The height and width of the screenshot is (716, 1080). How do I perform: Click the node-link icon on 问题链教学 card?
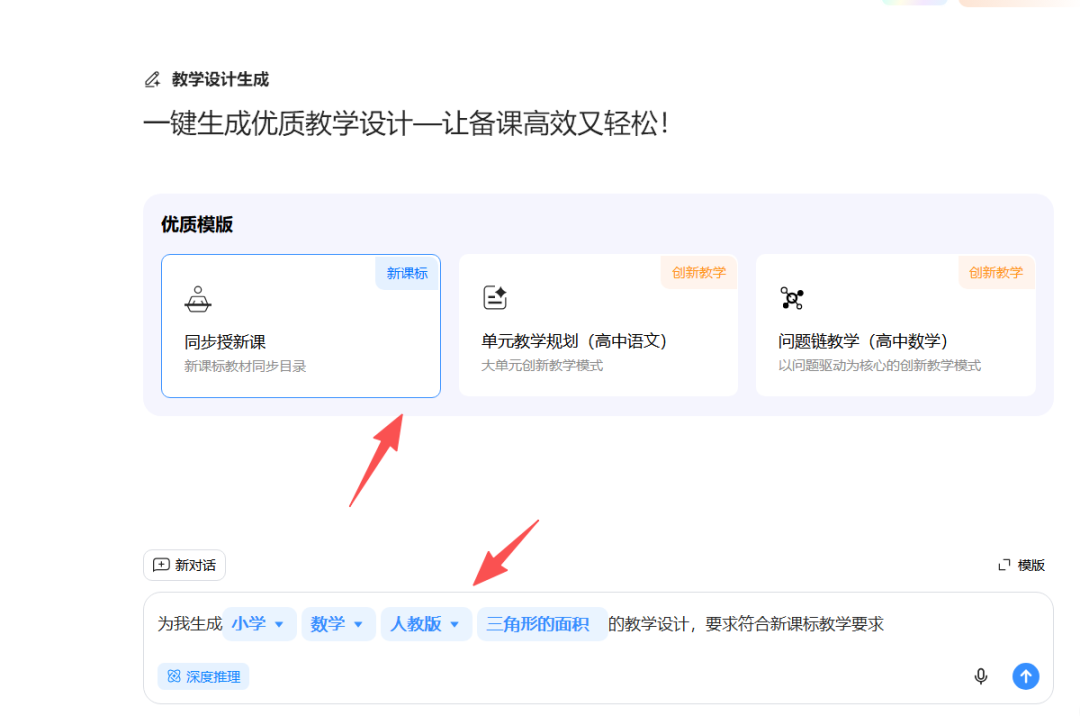tap(793, 297)
